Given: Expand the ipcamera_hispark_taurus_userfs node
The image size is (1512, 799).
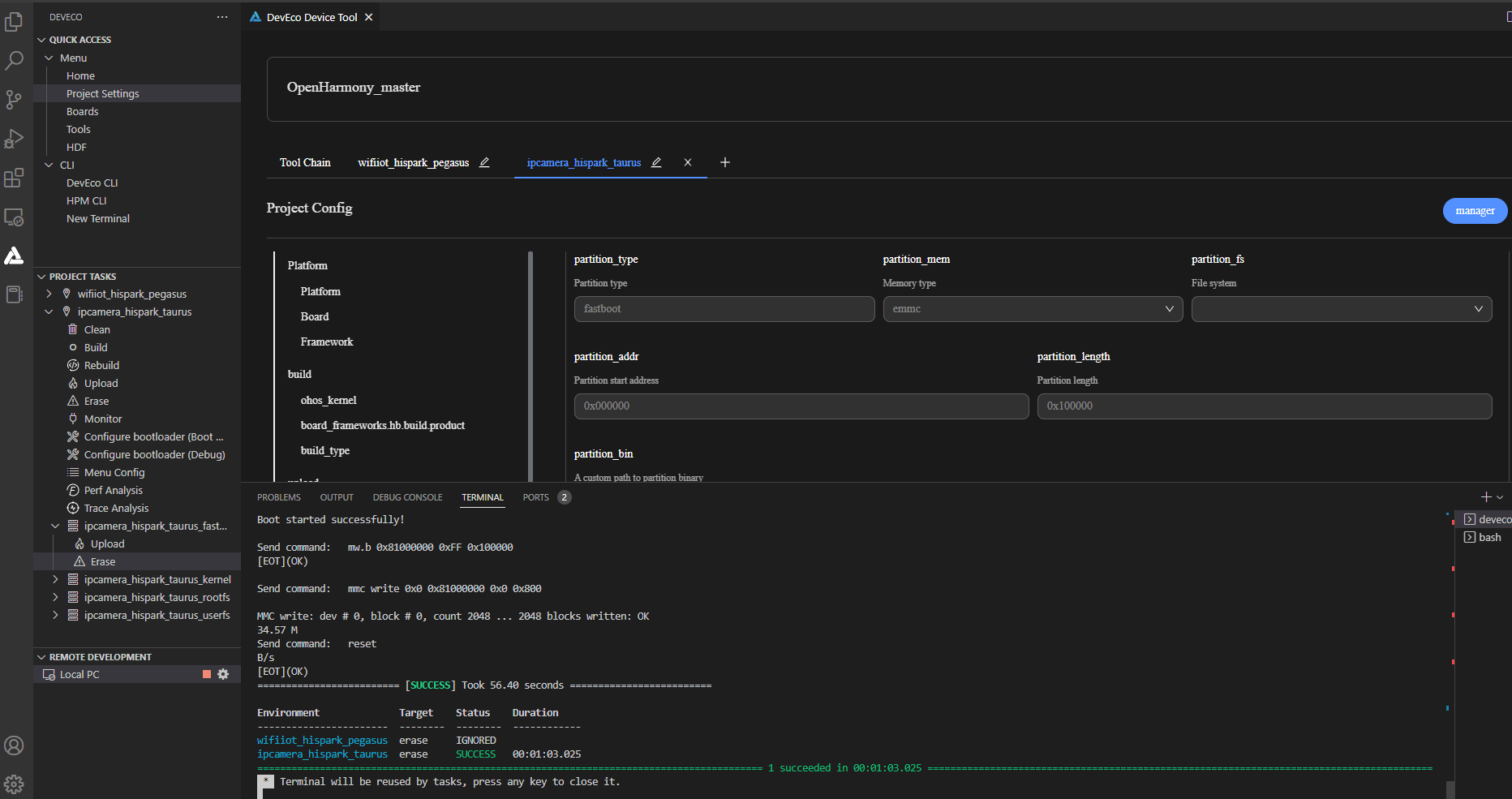Looking at the screenshot, I should point(55,615).
